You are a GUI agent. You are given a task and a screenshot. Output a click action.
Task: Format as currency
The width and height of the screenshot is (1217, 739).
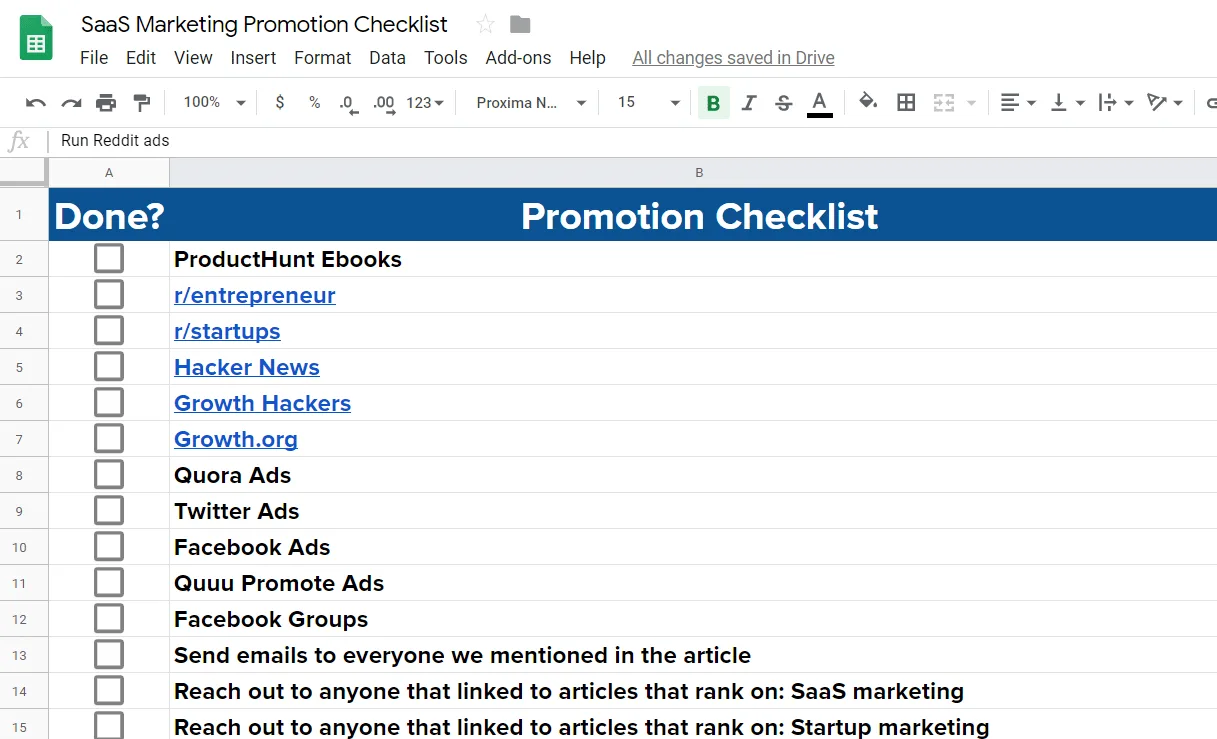coord(279,102)
